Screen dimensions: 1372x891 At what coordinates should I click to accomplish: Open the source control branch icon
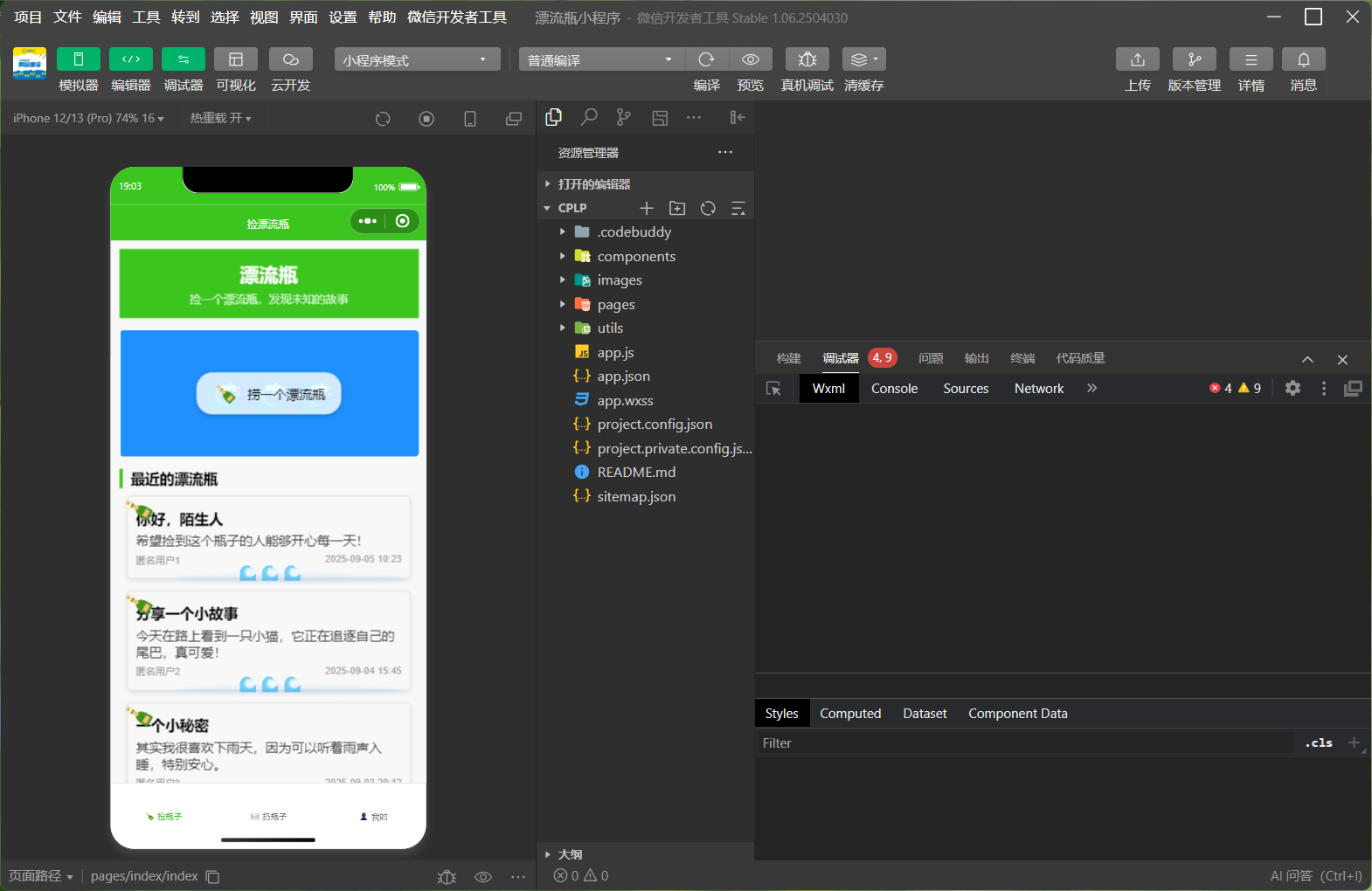(623, 117)
